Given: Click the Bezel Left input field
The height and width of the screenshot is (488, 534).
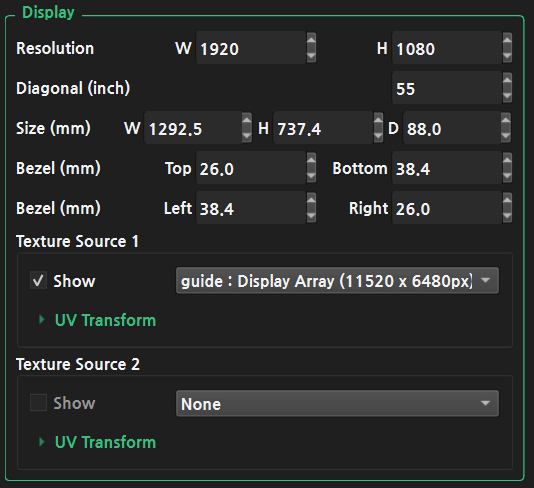Looking at the screenshot, I should (x=251, y=208).
